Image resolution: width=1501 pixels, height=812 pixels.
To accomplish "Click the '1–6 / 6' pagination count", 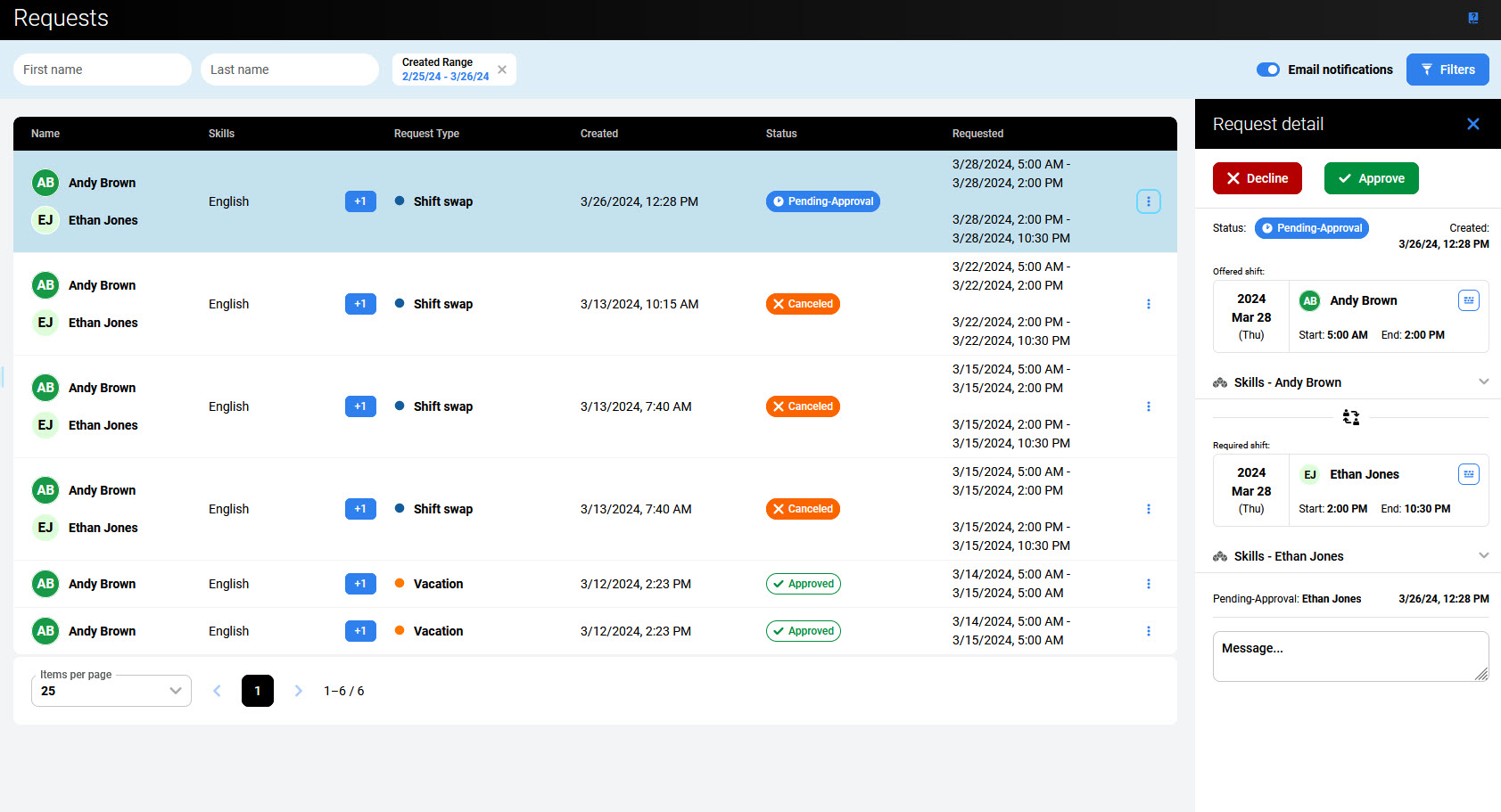I will click(344, 691).
